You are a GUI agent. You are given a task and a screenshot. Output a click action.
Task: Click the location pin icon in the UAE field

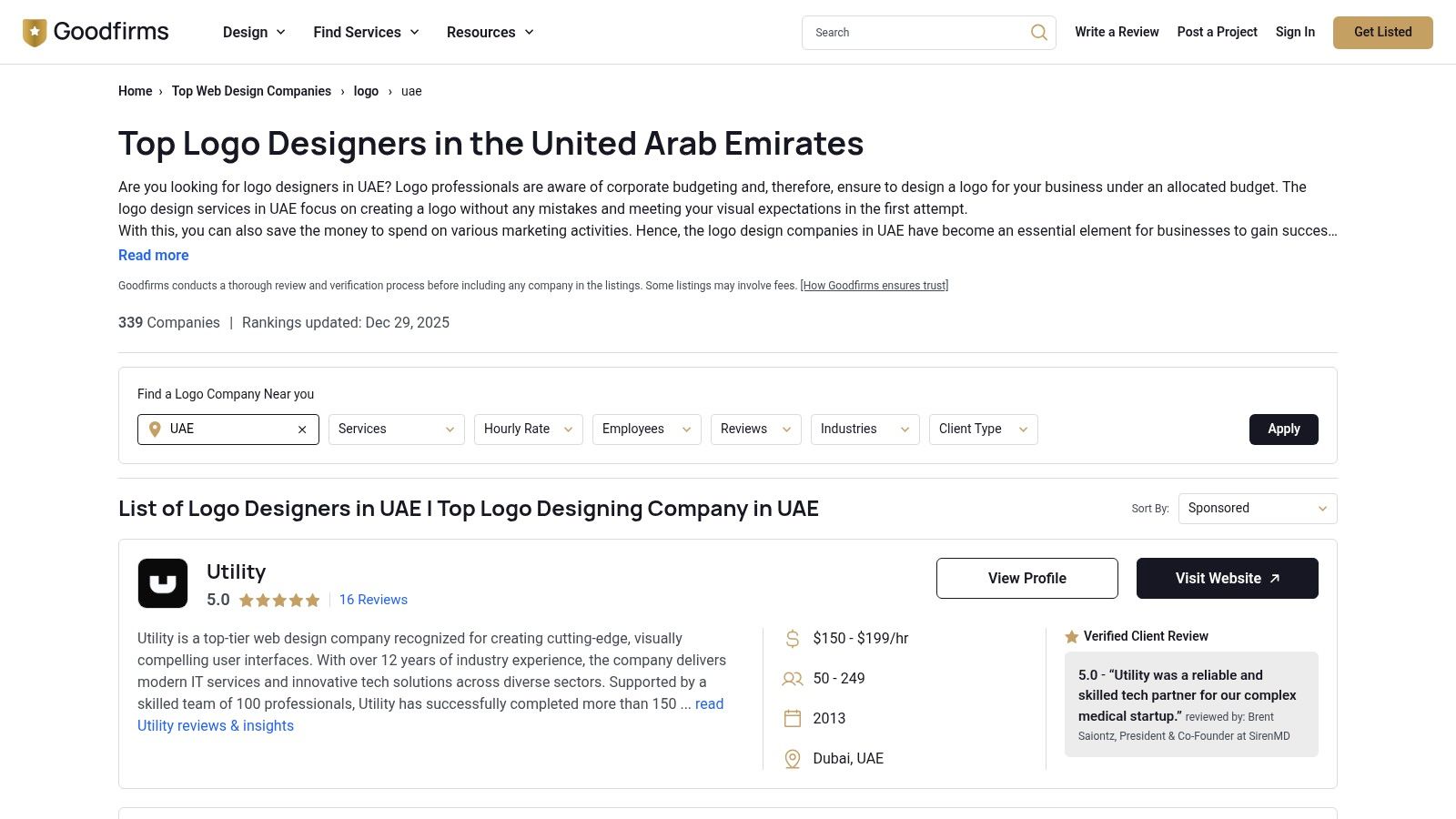tap(155, 429)
